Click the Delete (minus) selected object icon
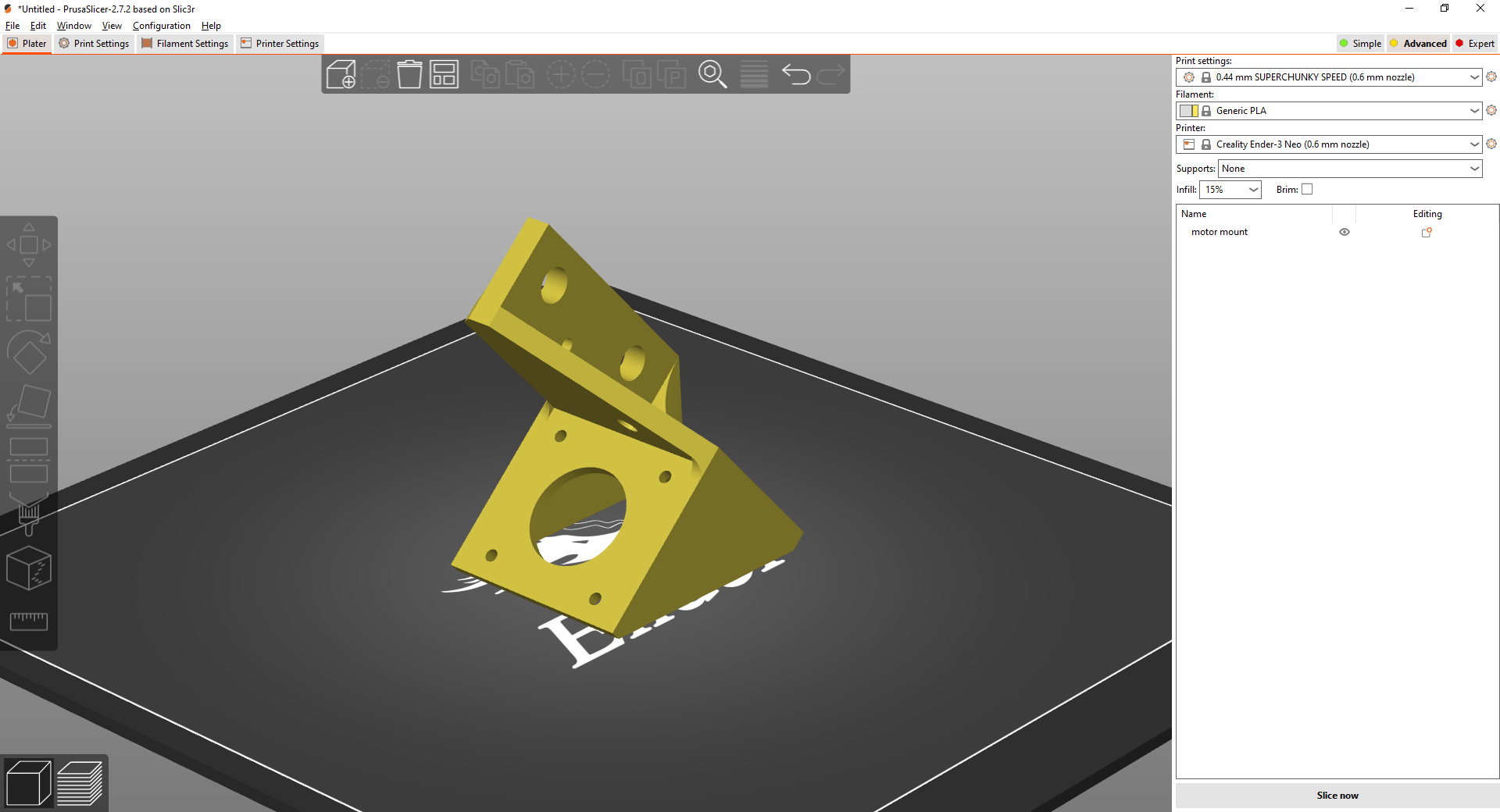This screenshot has width=1500, height=812. point(375,74)
